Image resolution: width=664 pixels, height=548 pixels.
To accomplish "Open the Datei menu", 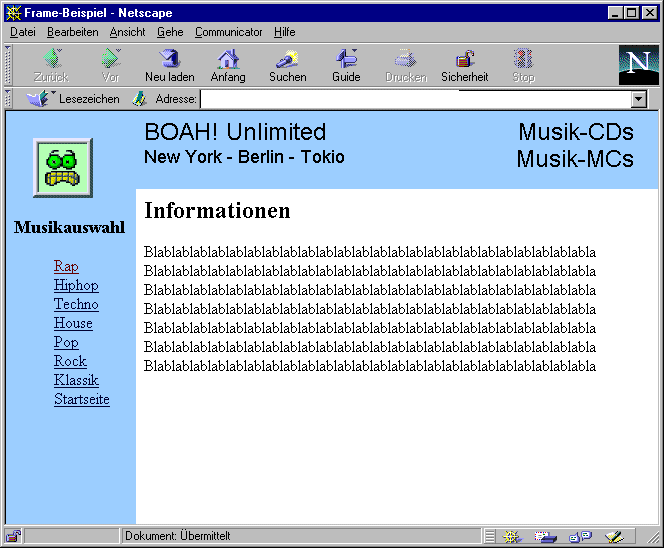I will [x=22, y=32].
